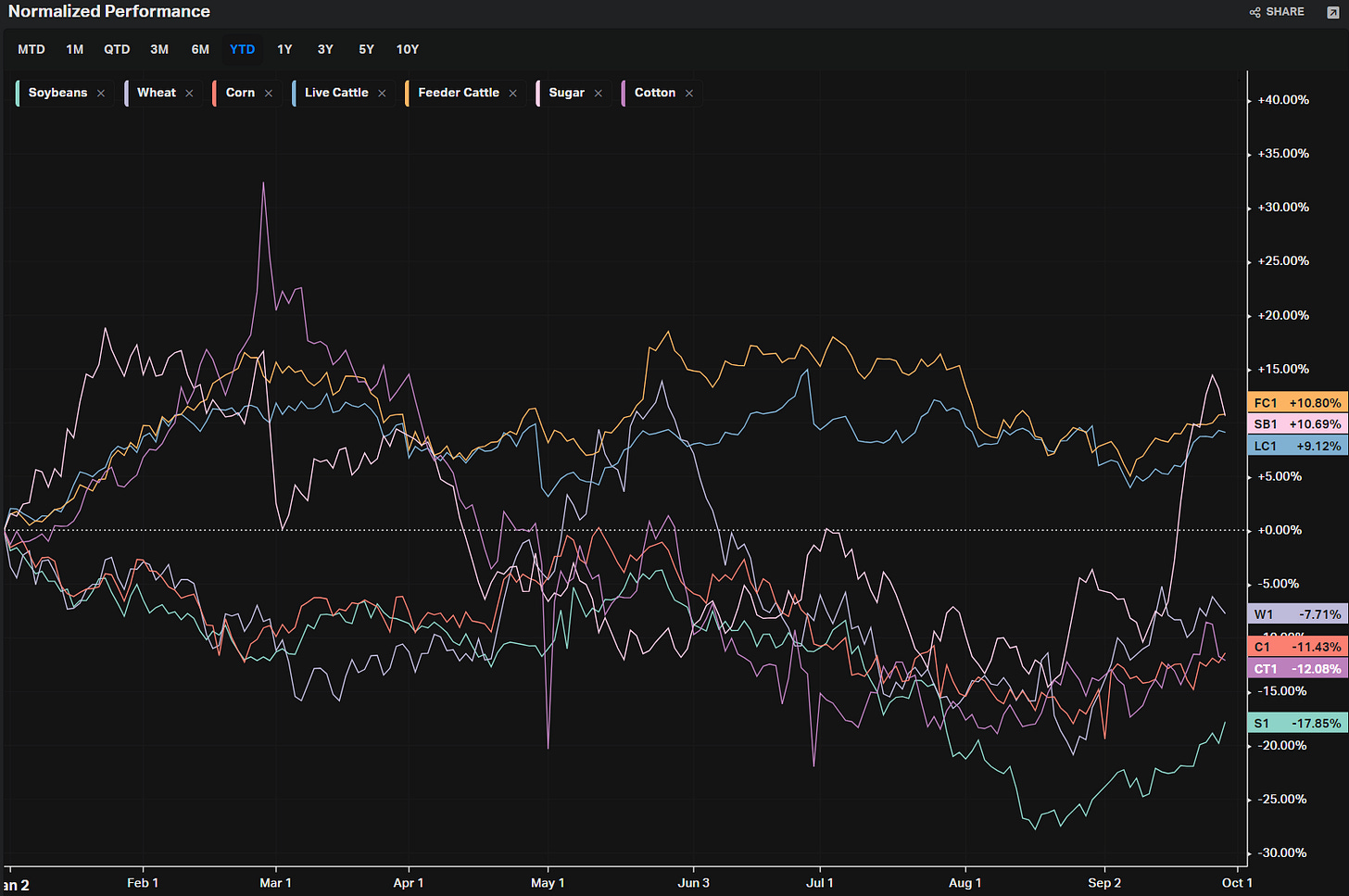The height and width of the screenshot is (896, 1349).
Task: Remove the Feeder Cattle series via its x
Action: pos(512,94)
